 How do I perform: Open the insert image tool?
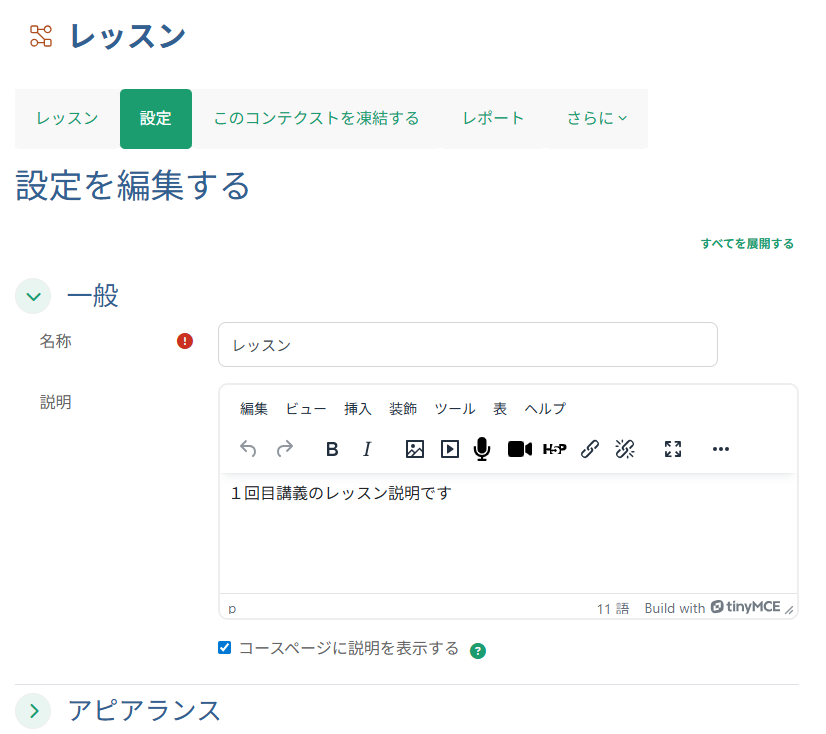click(x=413, y=449)
